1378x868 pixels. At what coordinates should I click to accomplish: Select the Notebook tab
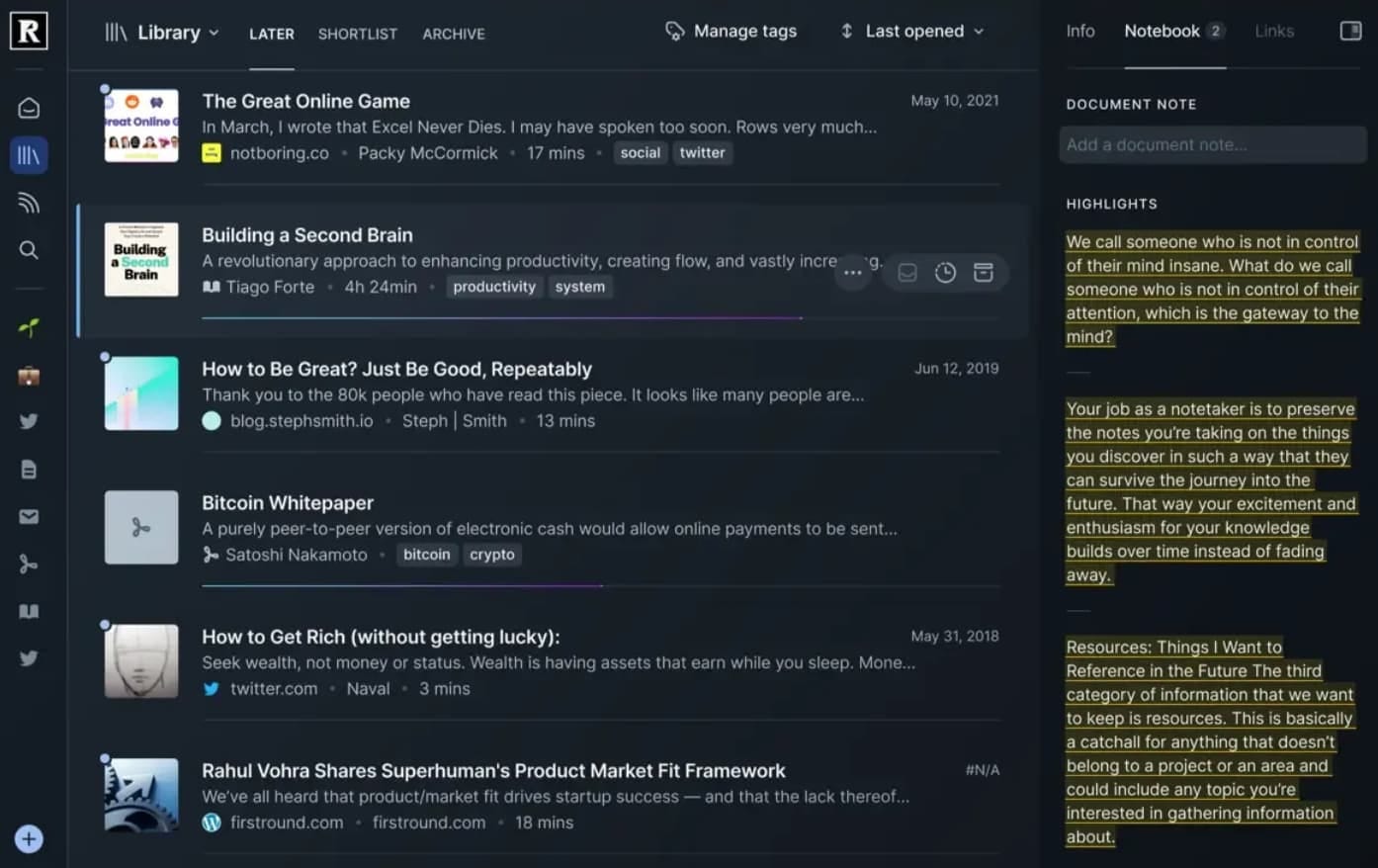[x=1174, y=32]
